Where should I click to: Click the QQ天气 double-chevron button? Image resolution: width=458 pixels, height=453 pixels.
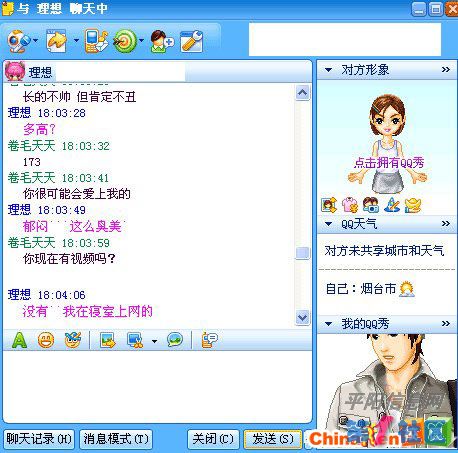(x=446, y=223)
